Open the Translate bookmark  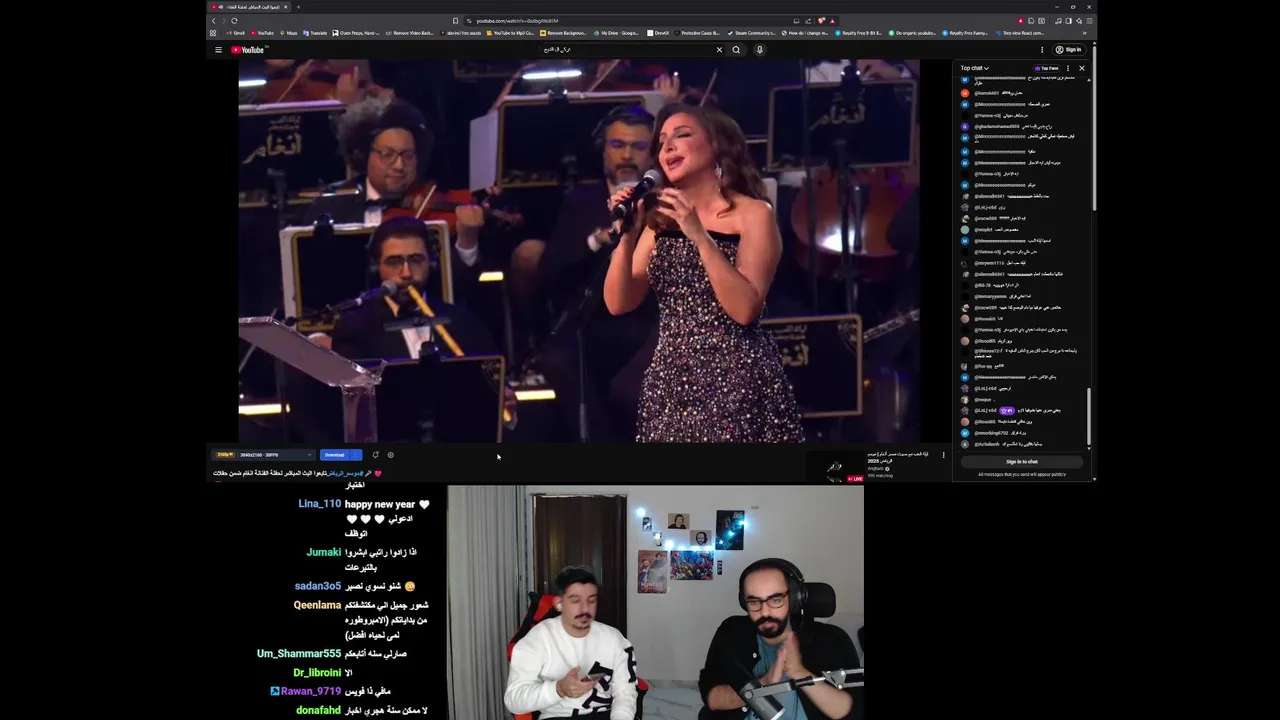click(315, 33)
